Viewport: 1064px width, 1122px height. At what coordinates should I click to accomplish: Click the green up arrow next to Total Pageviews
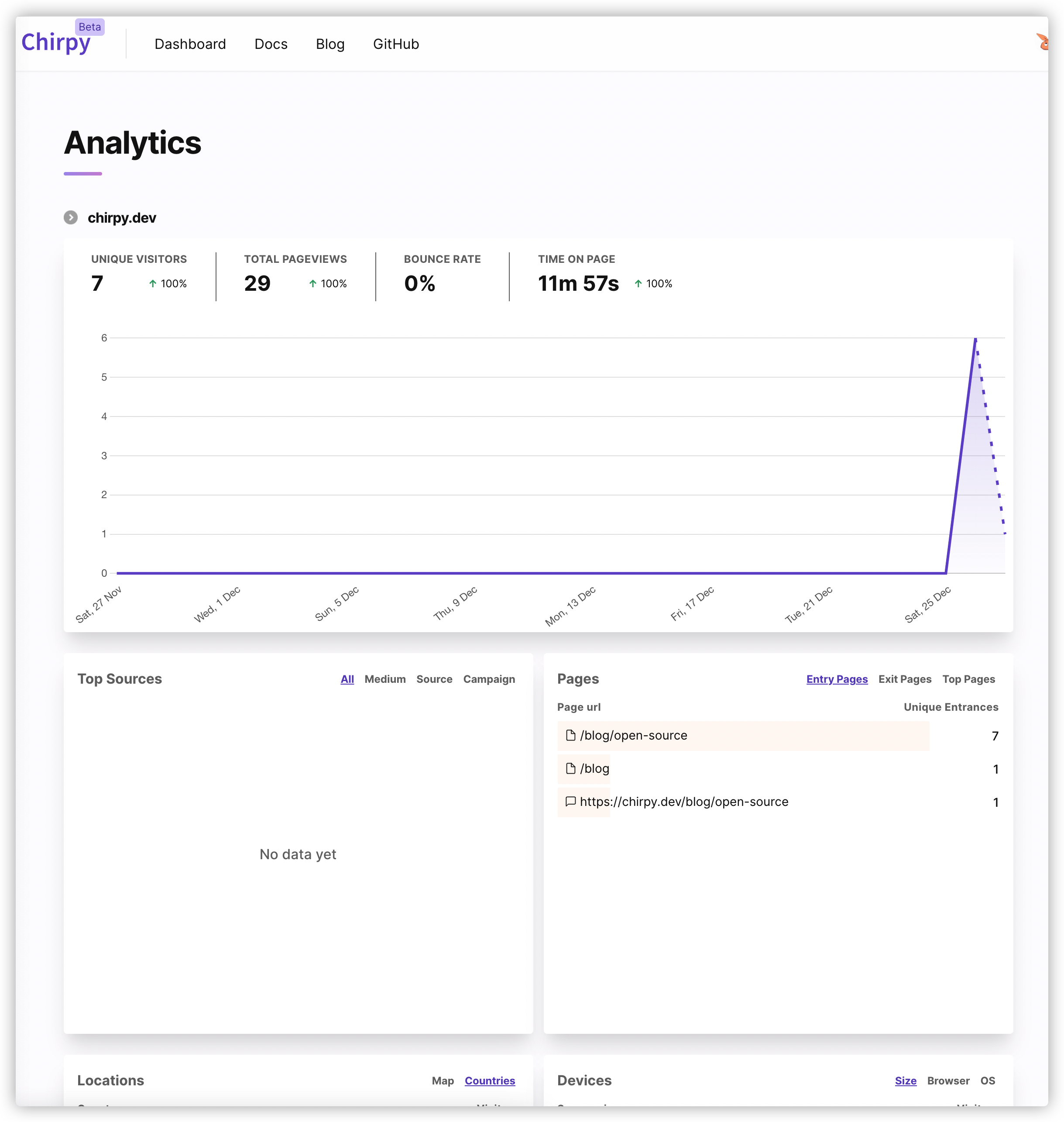click(312, 284)
